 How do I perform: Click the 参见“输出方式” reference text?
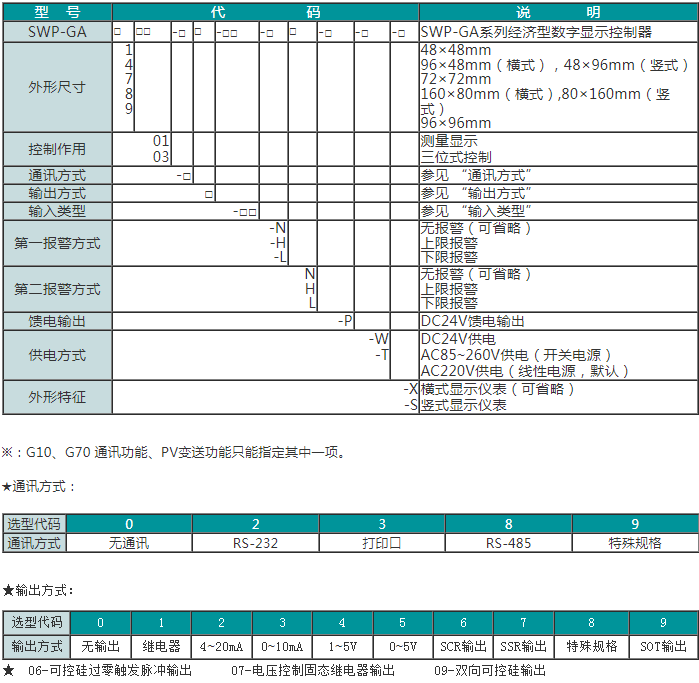(x=476, y=193)
